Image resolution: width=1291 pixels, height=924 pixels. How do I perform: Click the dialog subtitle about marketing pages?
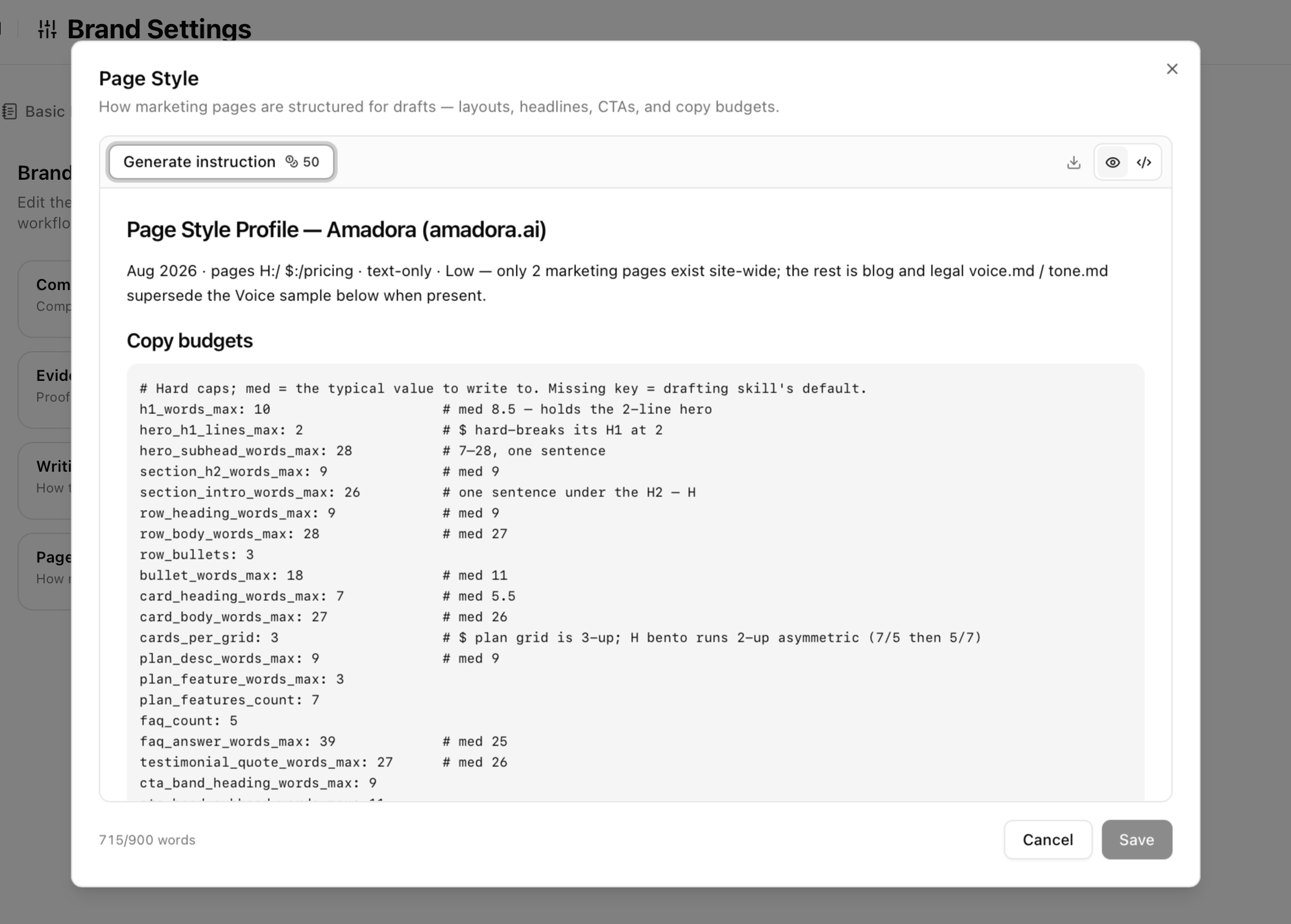tap(439, 106)
